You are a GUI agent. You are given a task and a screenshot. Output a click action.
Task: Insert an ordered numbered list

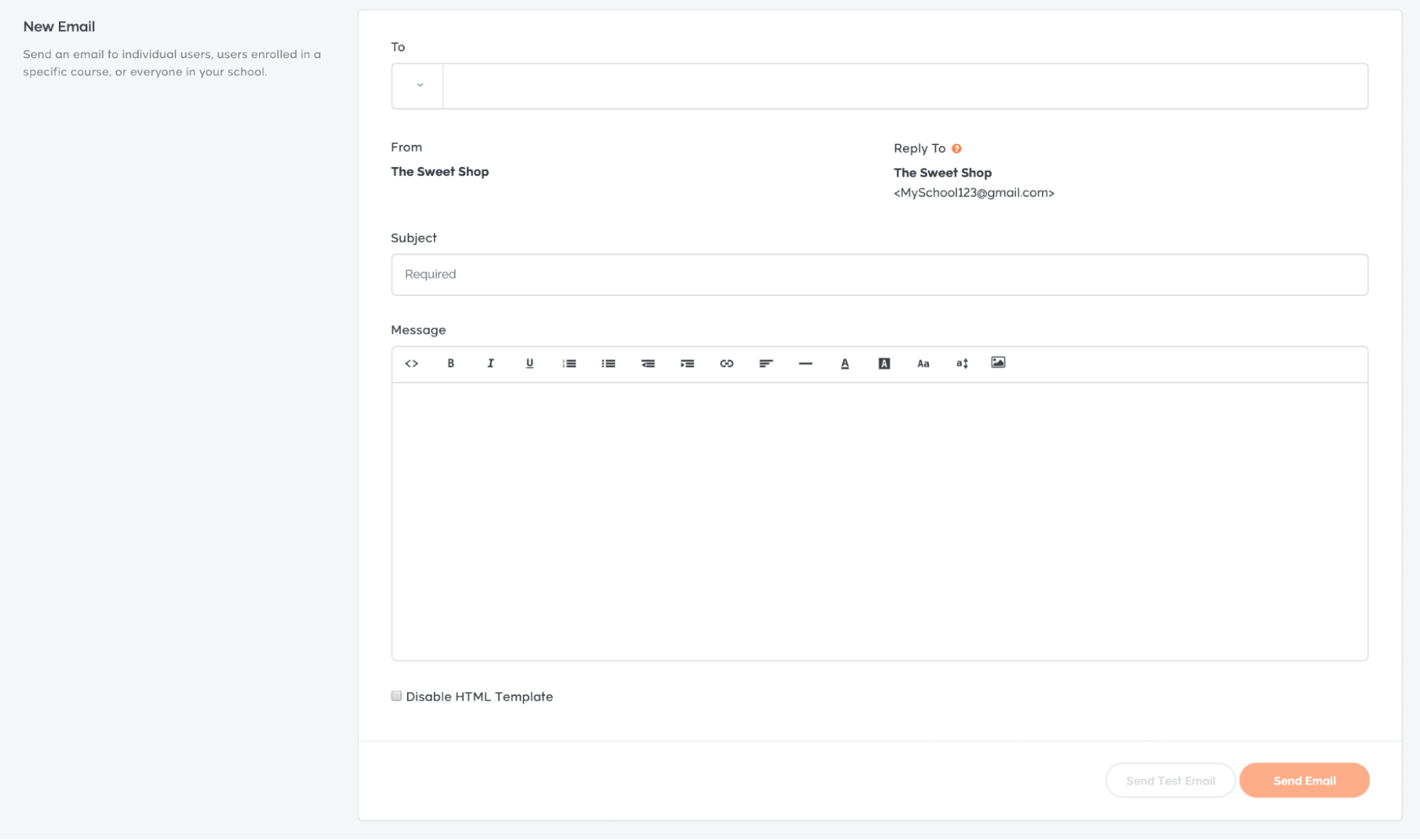click(569, 364)
